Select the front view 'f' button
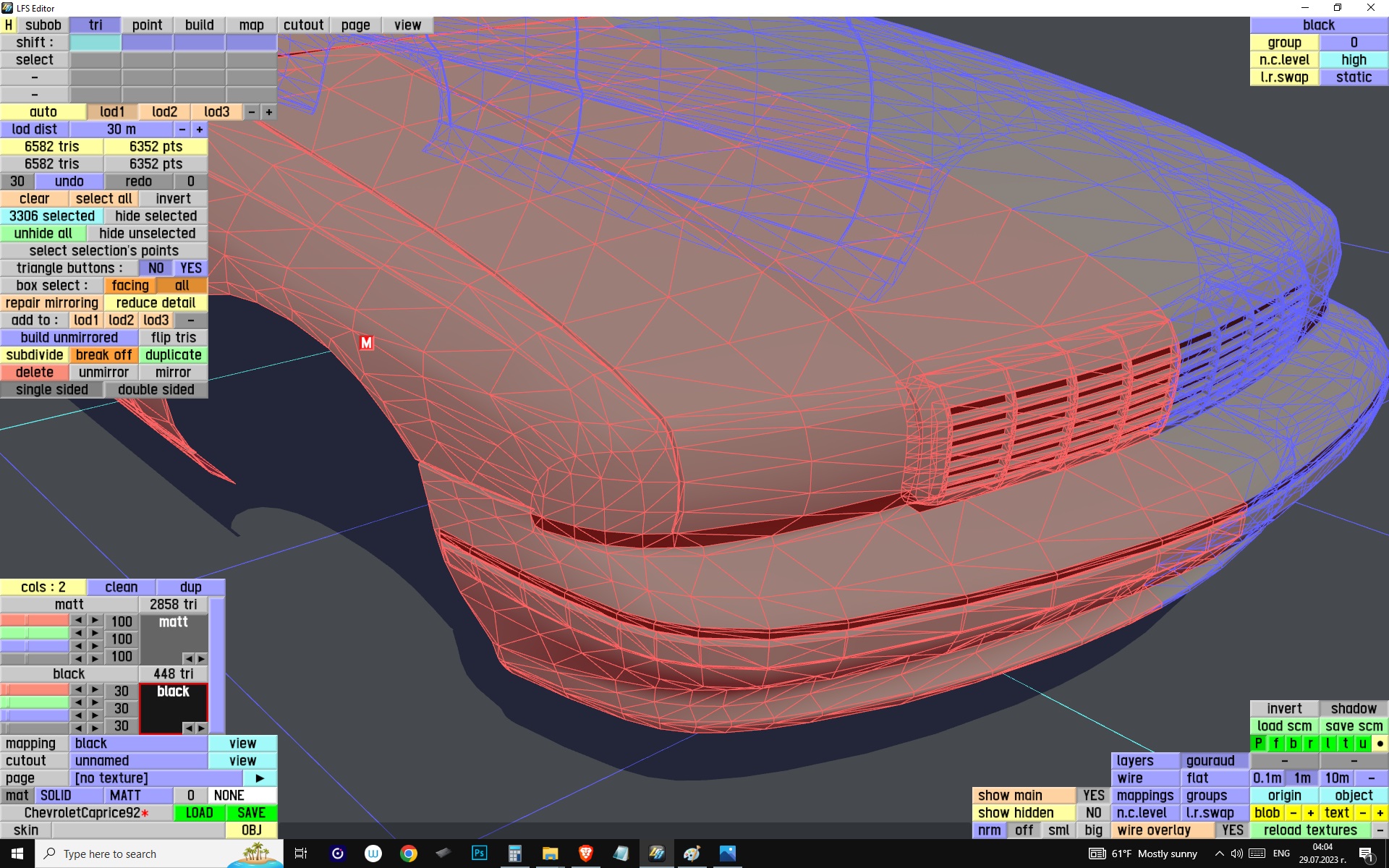Screen dimensions: 1389x868 click(x=1275, y=743)
